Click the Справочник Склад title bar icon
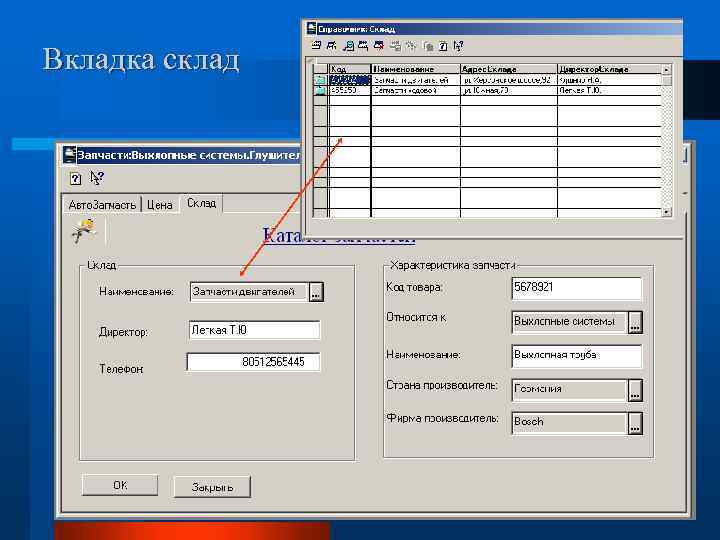The image size is (720, 540). pyautogui.click(x=312, y=28)
